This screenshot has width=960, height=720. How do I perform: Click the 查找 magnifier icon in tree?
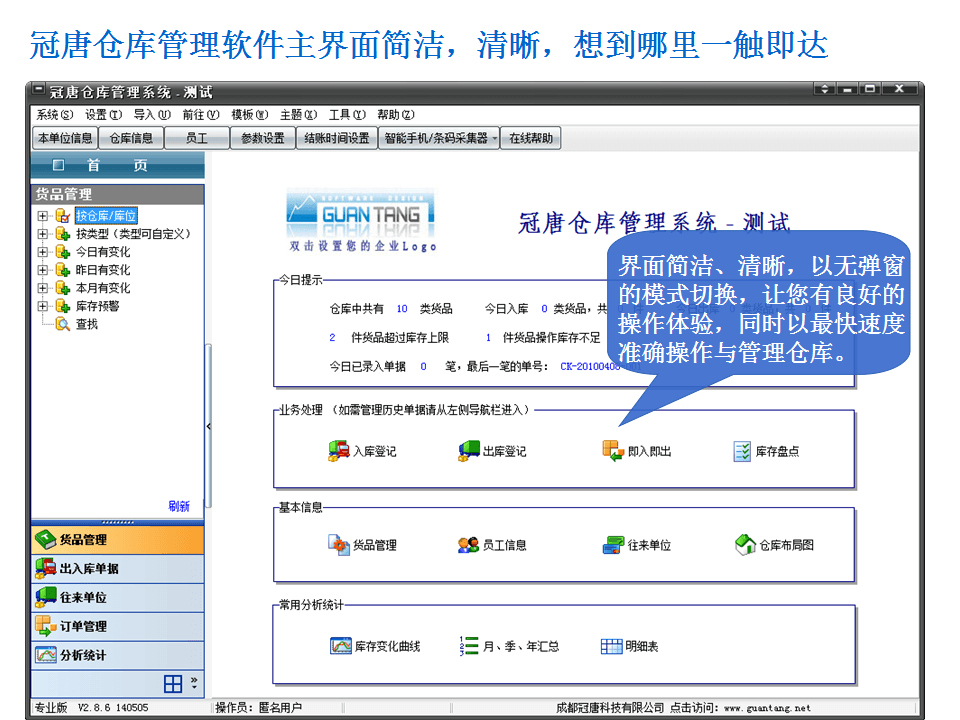point(62,324)
